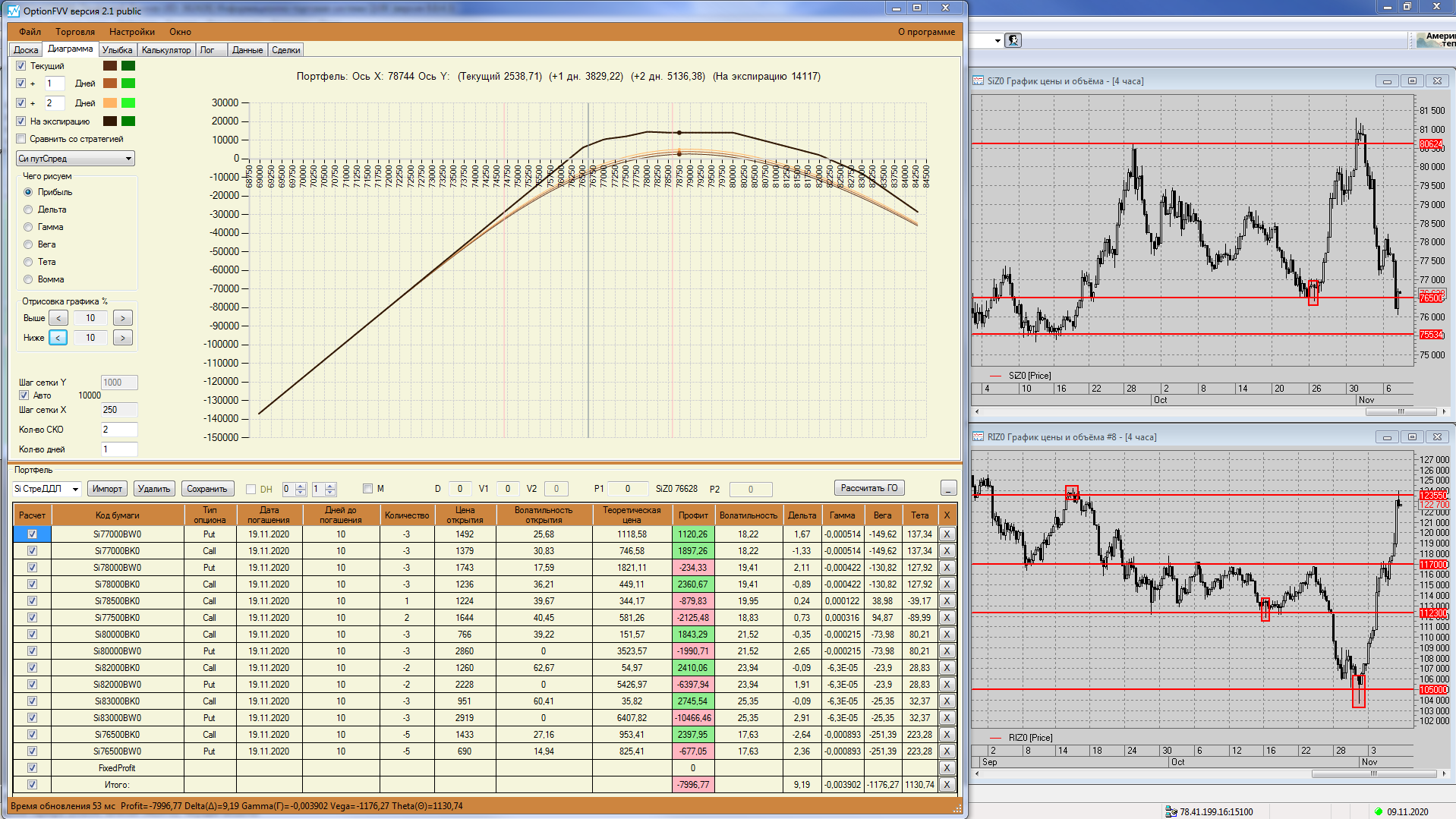Increase the first DH spinner value

click(301, 486)
